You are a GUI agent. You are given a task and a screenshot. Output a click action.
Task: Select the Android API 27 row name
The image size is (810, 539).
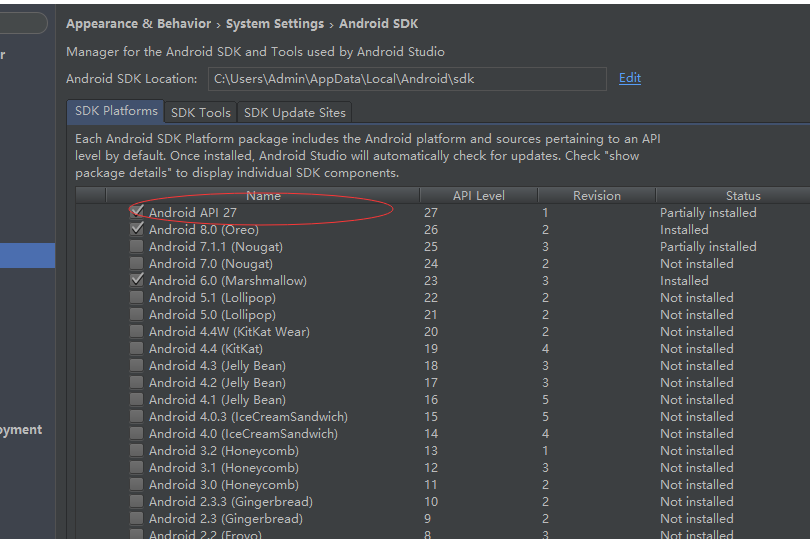(x=193, y=212)
